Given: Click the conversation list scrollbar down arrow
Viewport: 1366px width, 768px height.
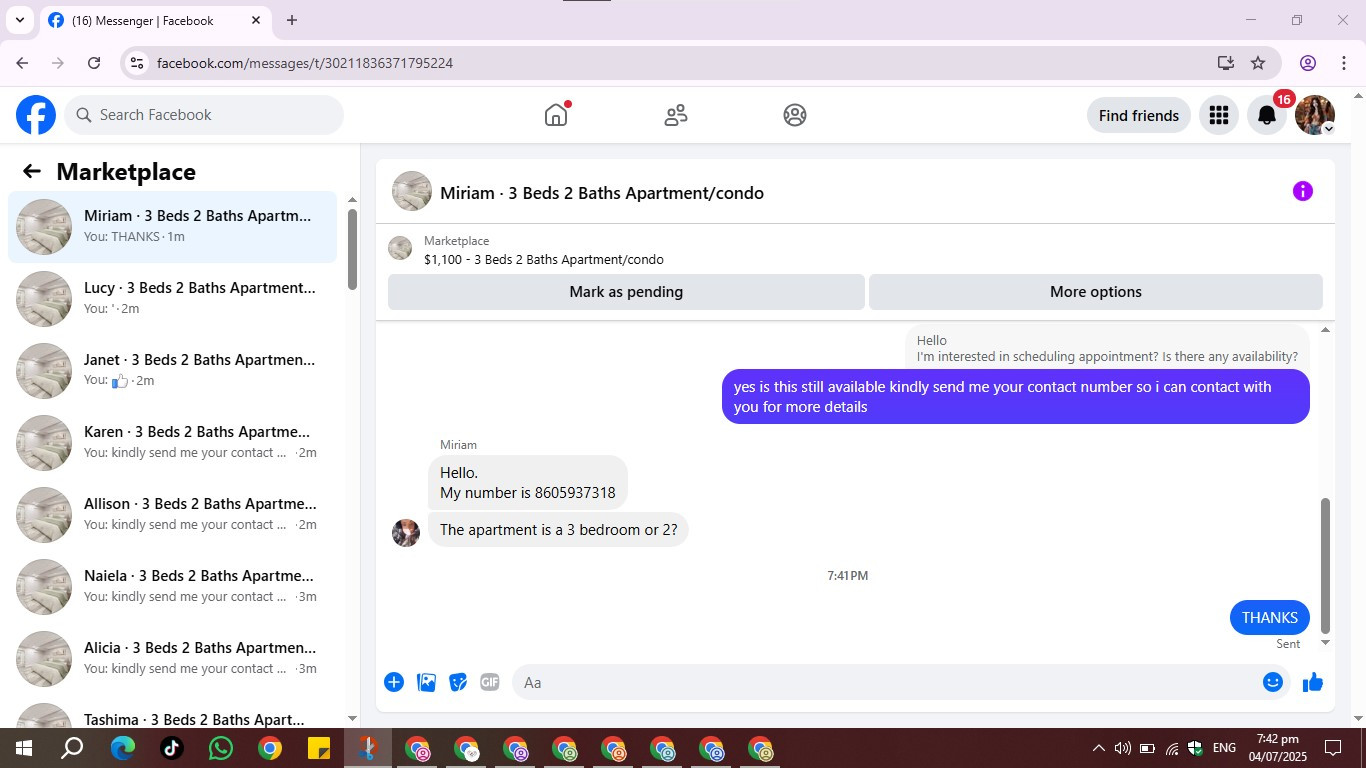Looking at the screenshot, I should coord(352,718).
